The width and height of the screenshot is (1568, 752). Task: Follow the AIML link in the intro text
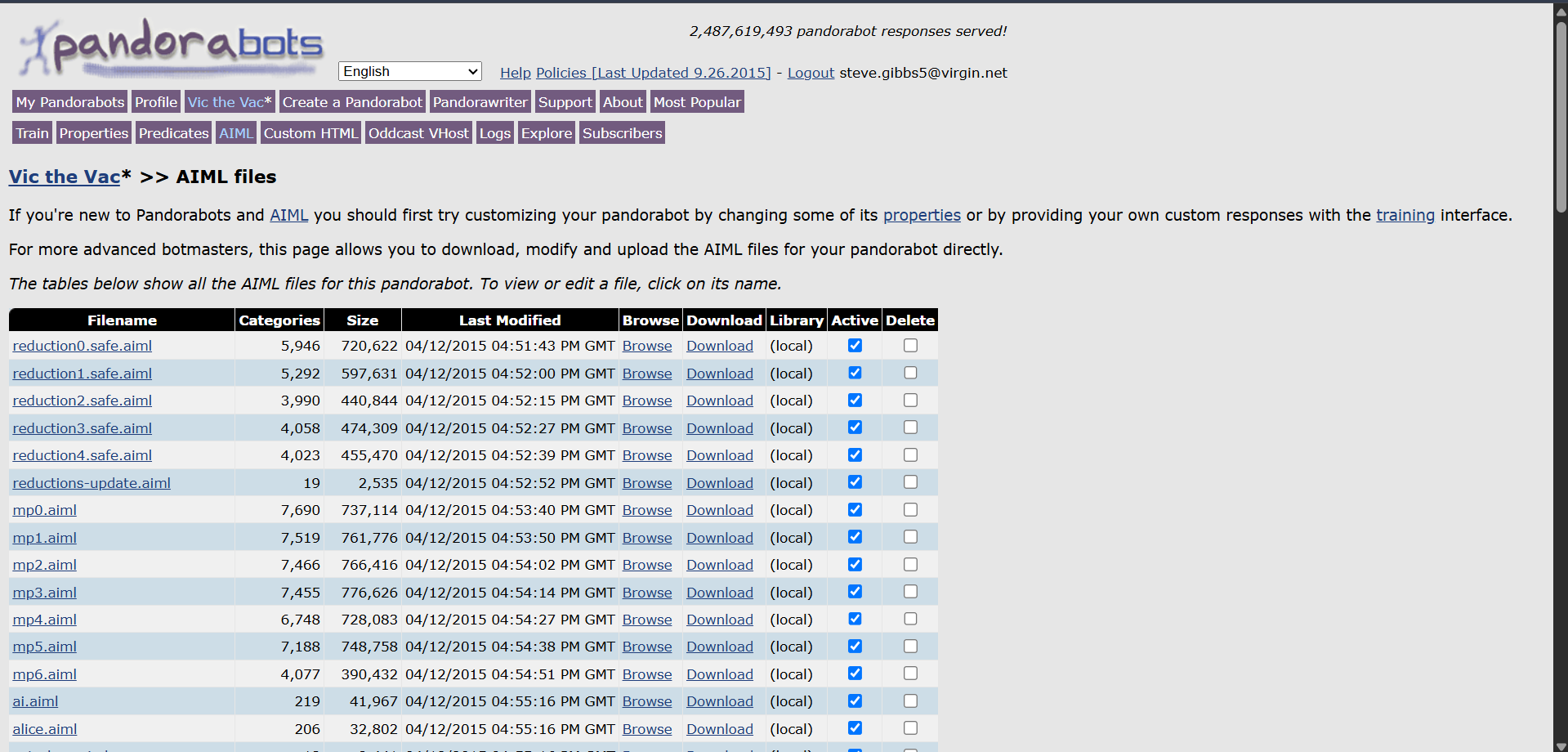click(289, 215)
